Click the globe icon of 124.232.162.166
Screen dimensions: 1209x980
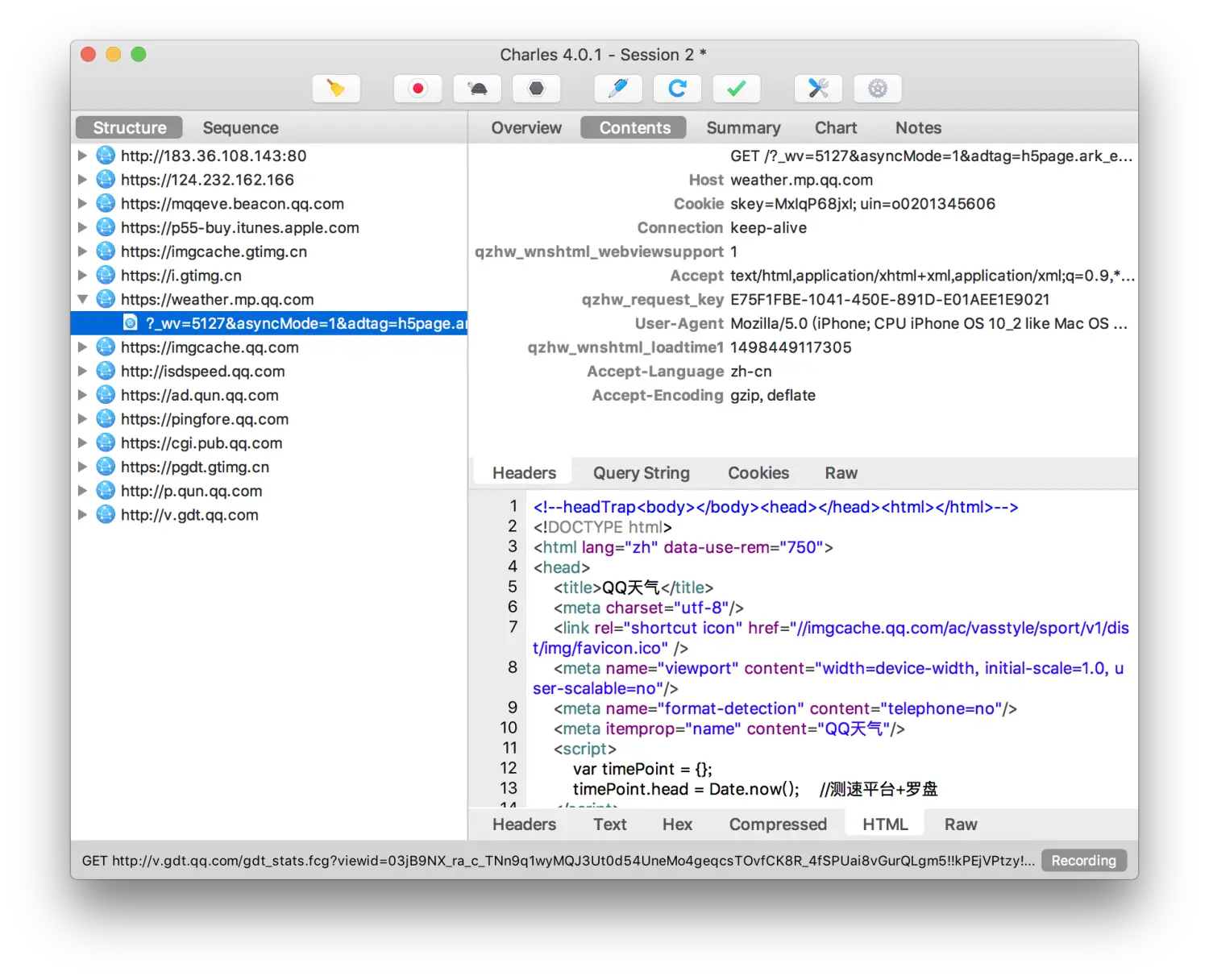click(x=106, y=180)
